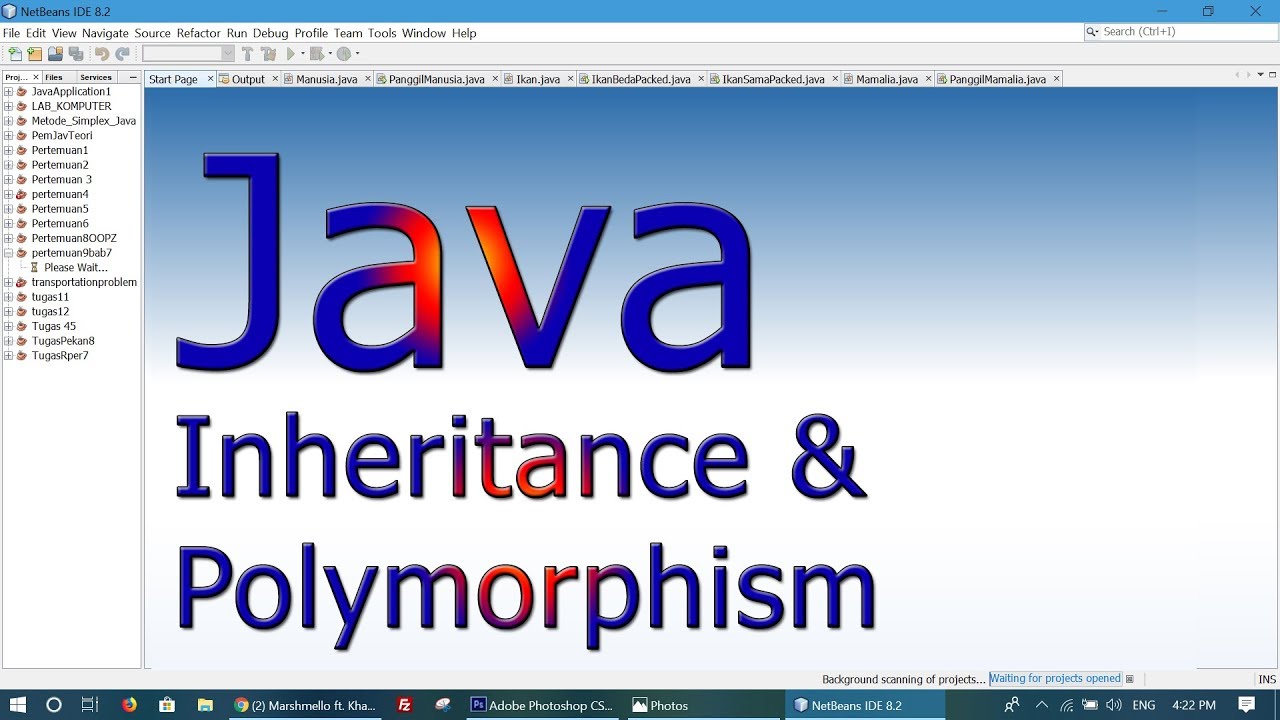Switch to the Manusia.java tab
Screen dimensions: 1280x720
pos(326,79)
